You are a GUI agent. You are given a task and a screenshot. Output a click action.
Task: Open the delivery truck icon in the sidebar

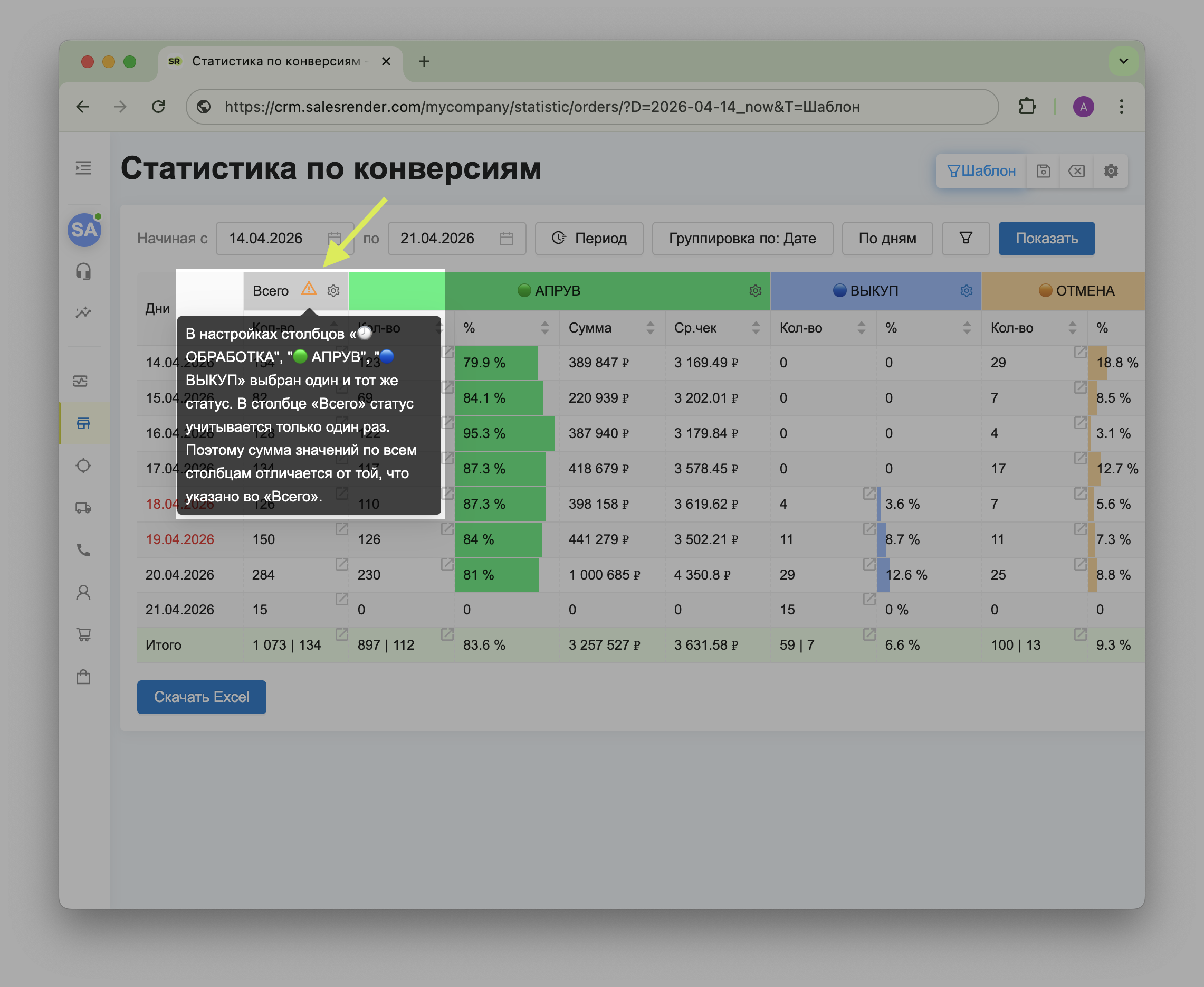83,508
